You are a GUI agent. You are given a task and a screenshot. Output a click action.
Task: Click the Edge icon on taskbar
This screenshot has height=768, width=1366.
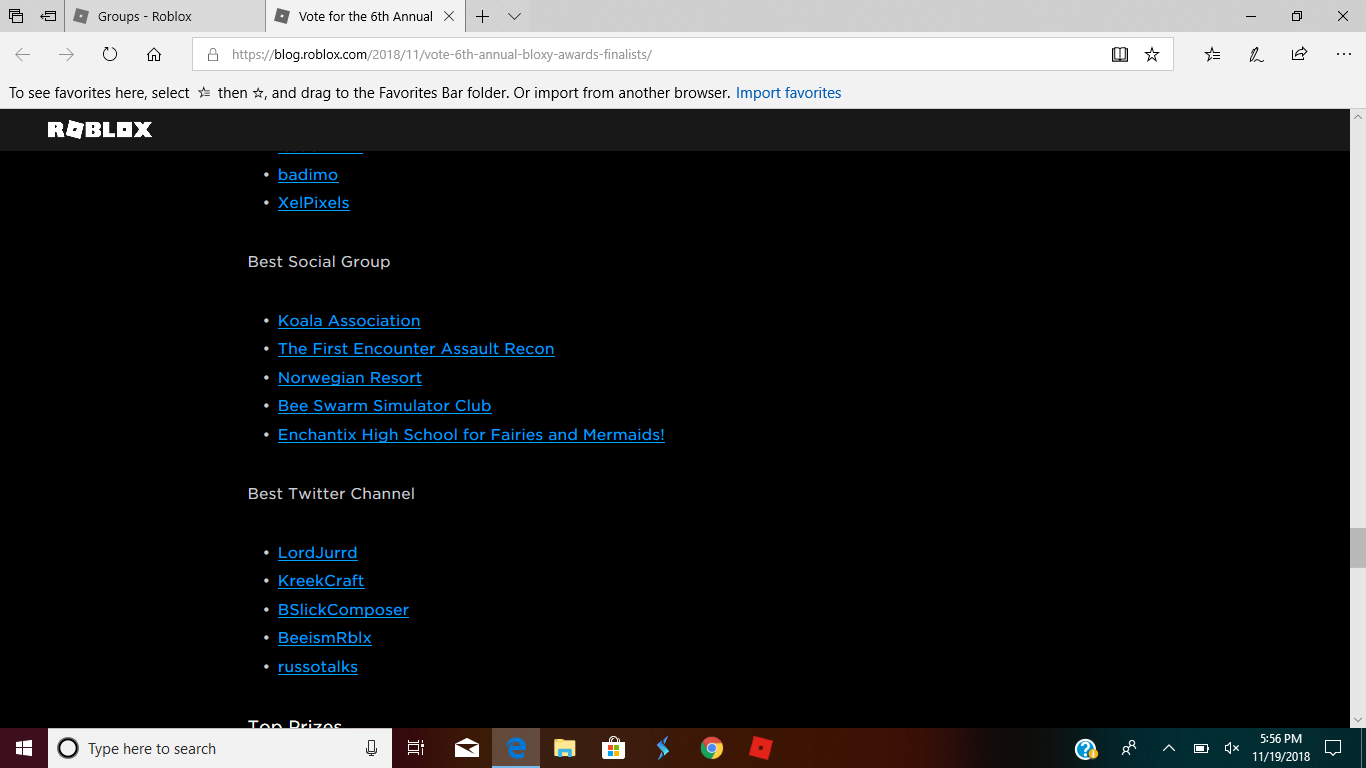(x=516, y=748)
